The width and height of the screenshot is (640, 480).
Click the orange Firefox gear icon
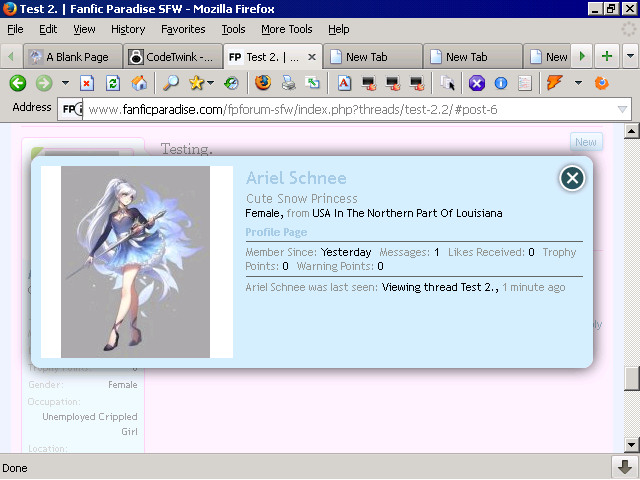coord(602,83)
